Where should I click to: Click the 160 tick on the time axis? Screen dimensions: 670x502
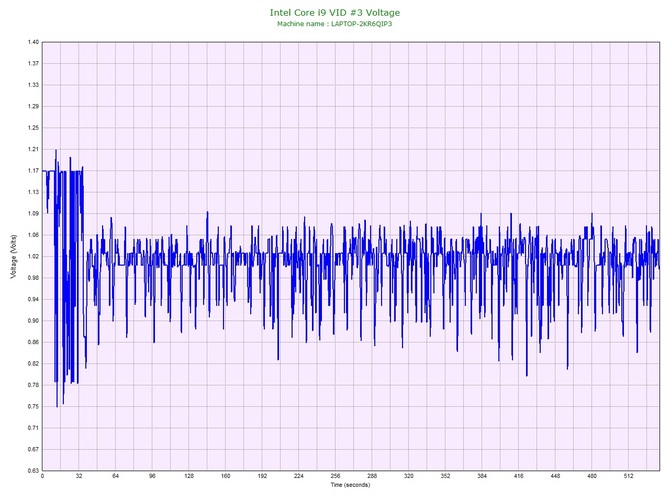226,476
